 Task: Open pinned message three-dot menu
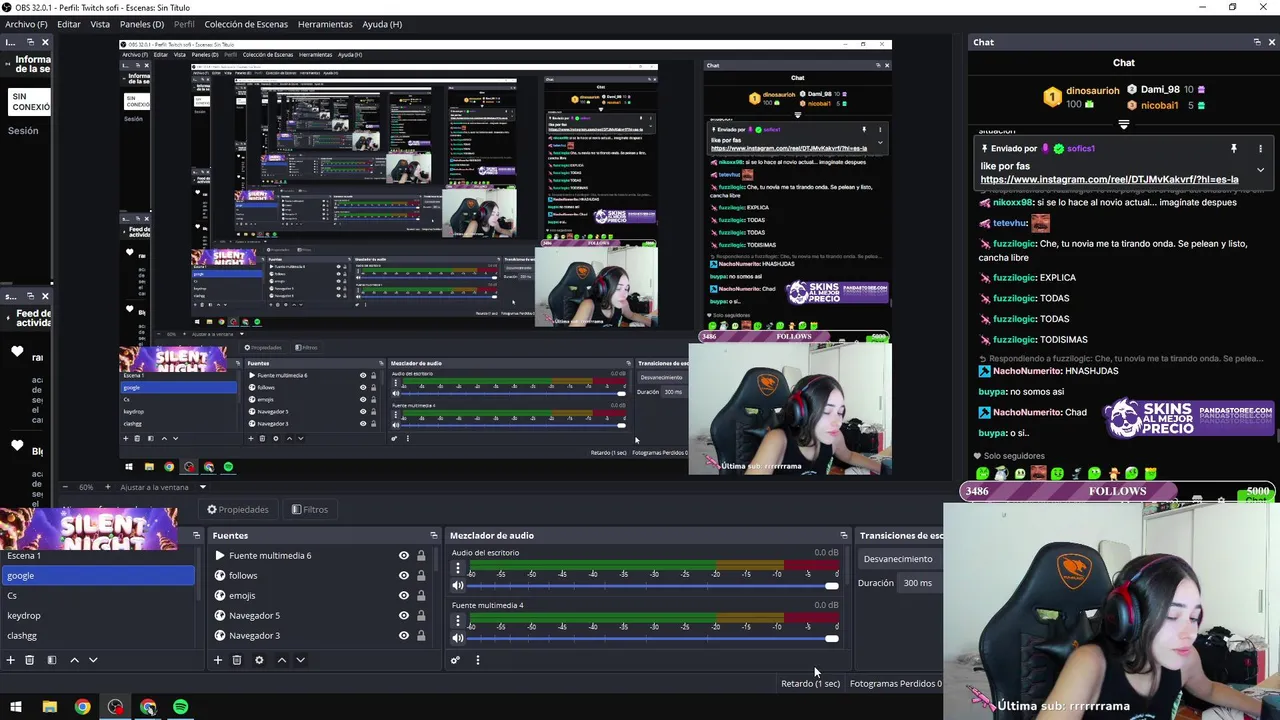1260,148
